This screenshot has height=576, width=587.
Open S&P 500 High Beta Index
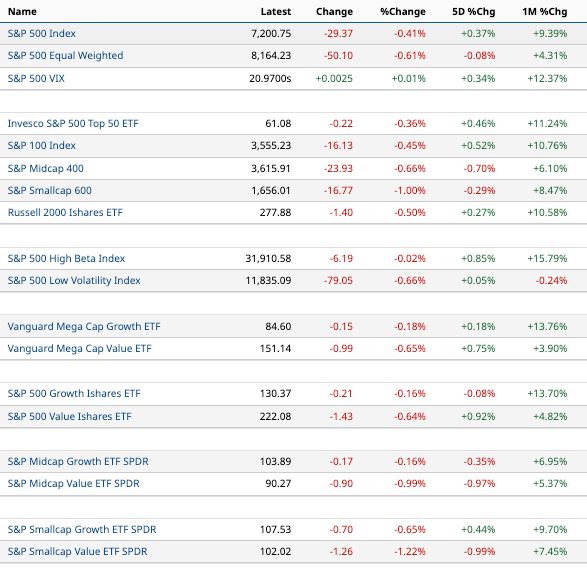[66, 258]
